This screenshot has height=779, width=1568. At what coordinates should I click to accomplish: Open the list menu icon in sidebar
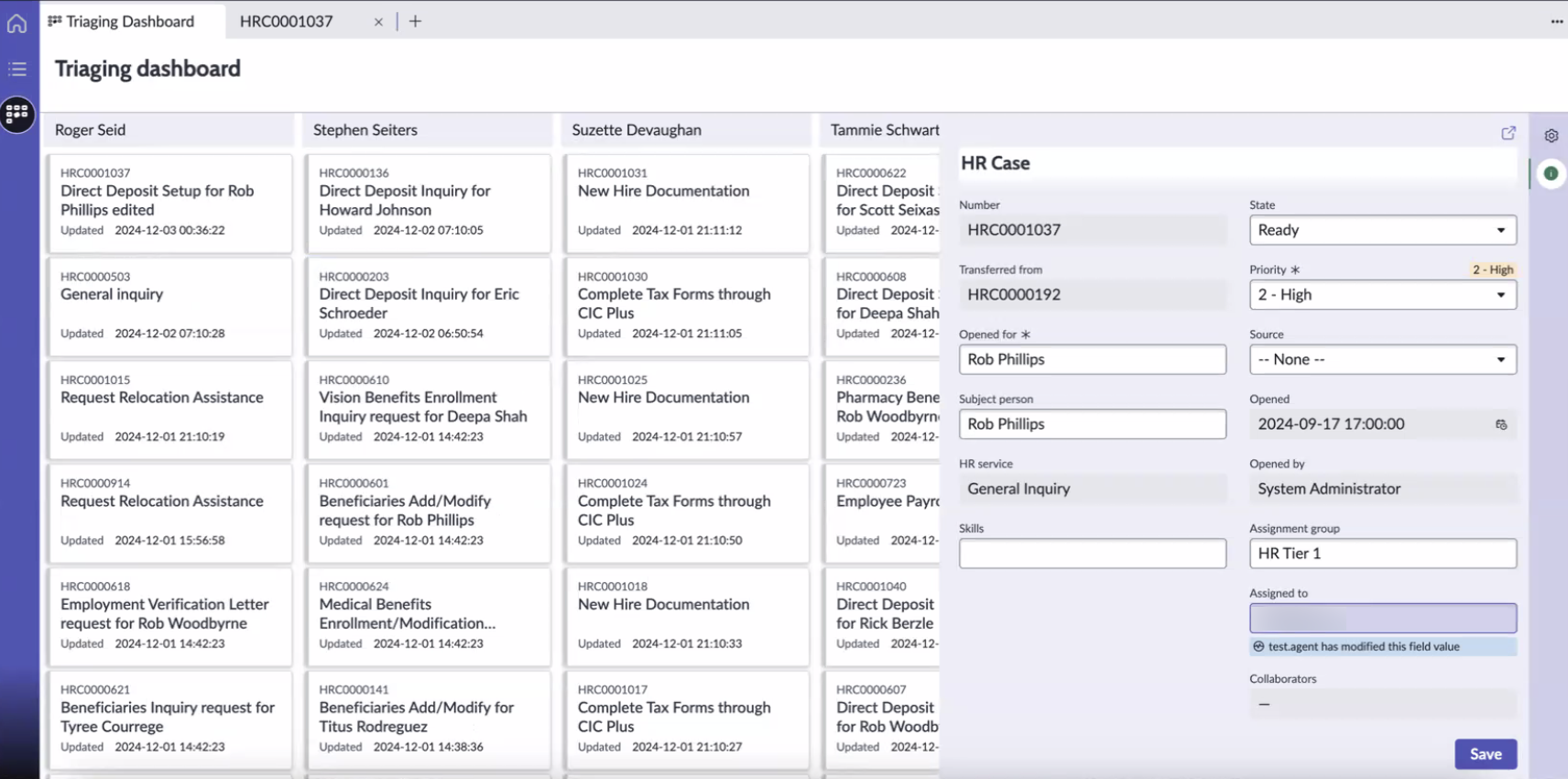point(17,69)
